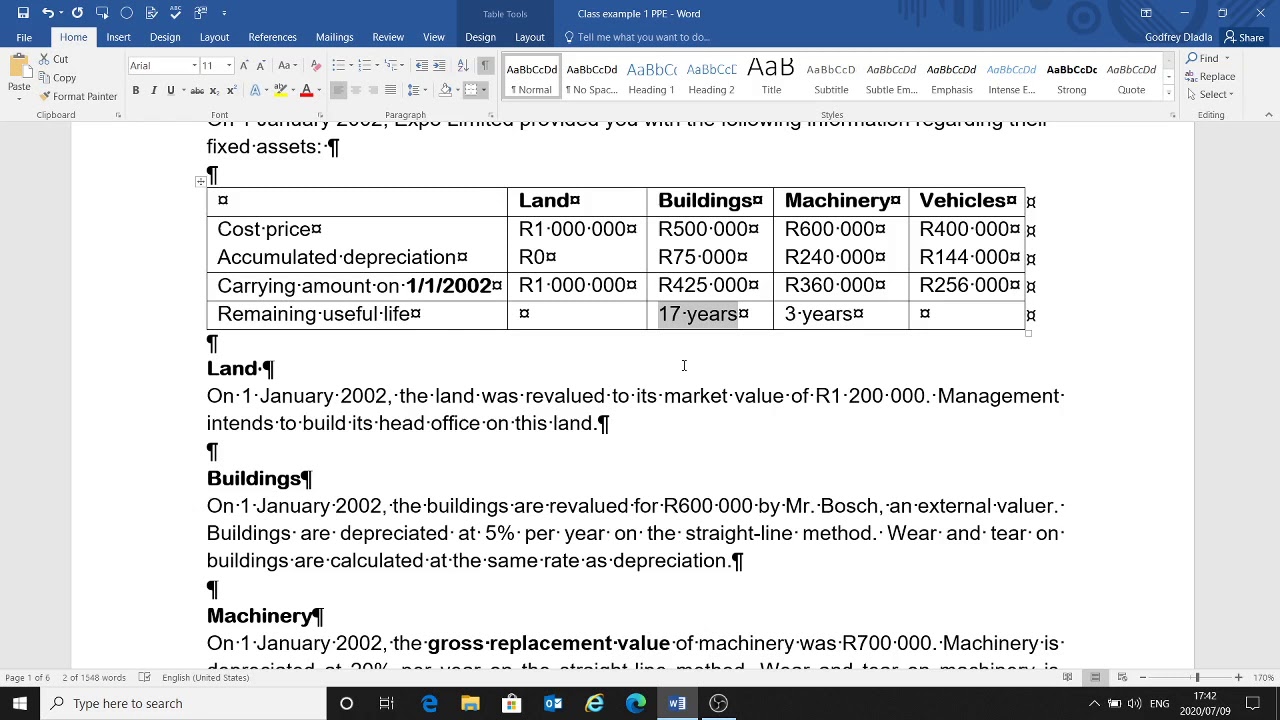Apply the Quote style

pos(1131,77)
